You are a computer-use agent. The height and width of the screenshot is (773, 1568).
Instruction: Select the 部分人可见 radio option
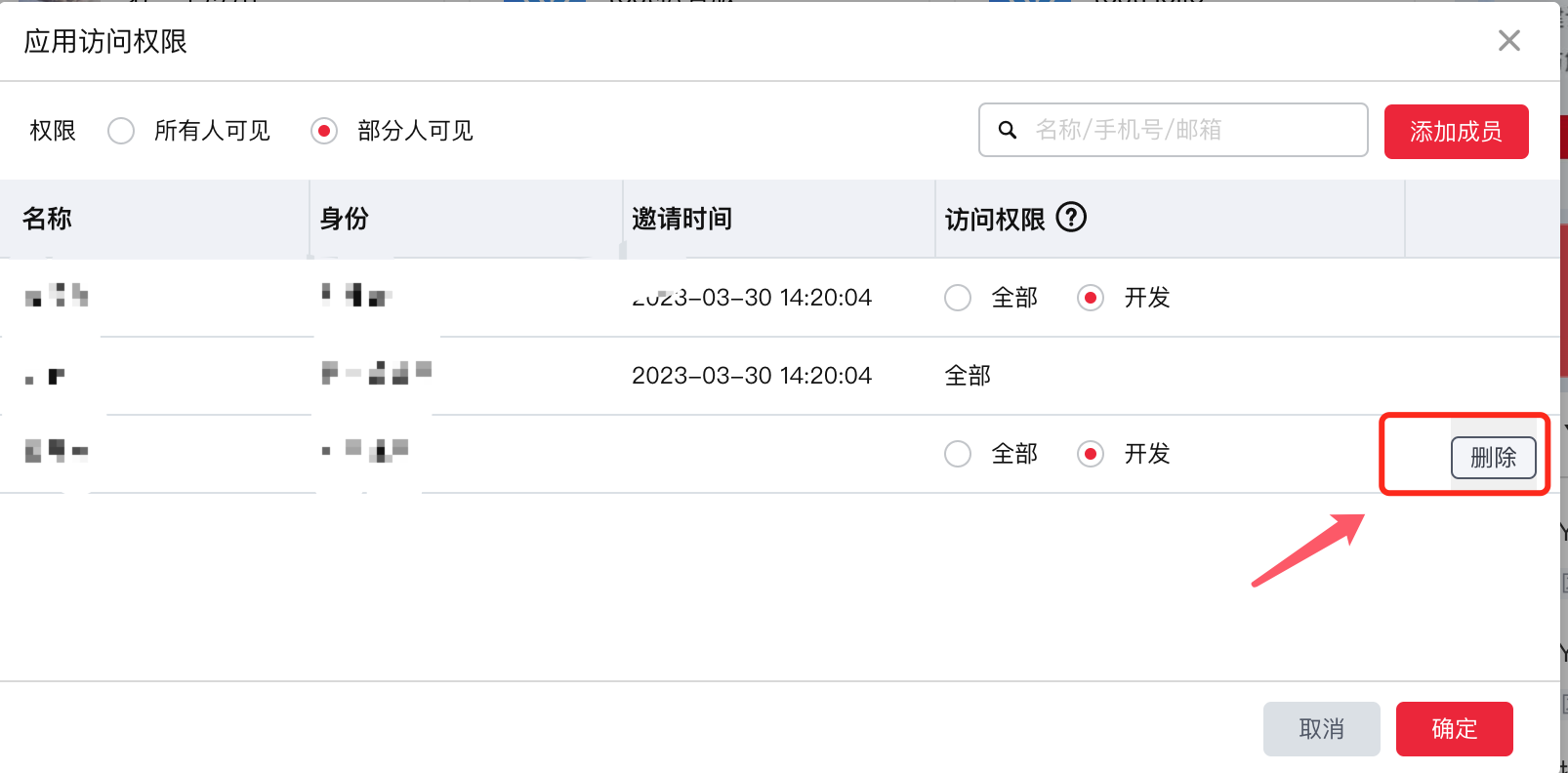(x=324, y=131)
